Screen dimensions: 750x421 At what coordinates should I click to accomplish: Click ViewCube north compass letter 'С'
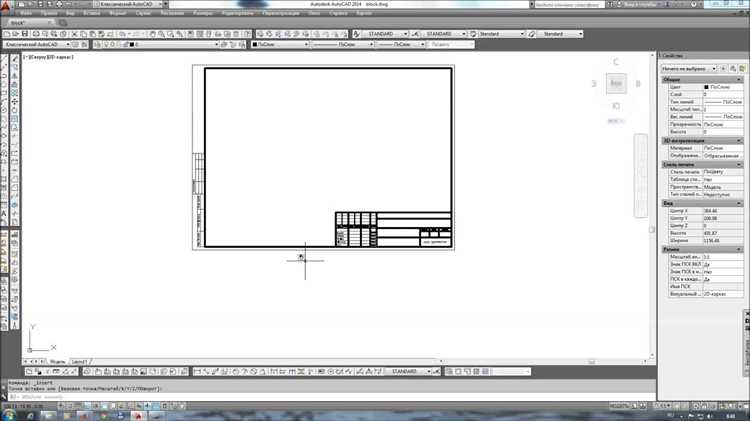click(616, 62)
